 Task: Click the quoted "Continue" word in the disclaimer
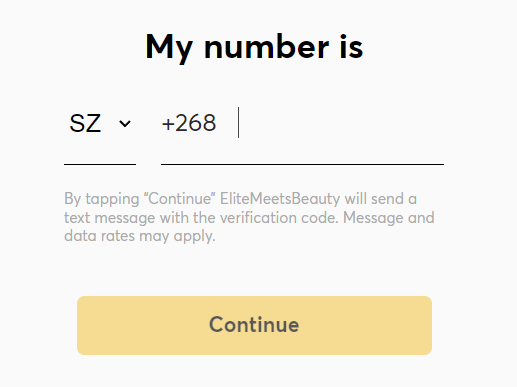pyautogui.click(x=179, y=199)
